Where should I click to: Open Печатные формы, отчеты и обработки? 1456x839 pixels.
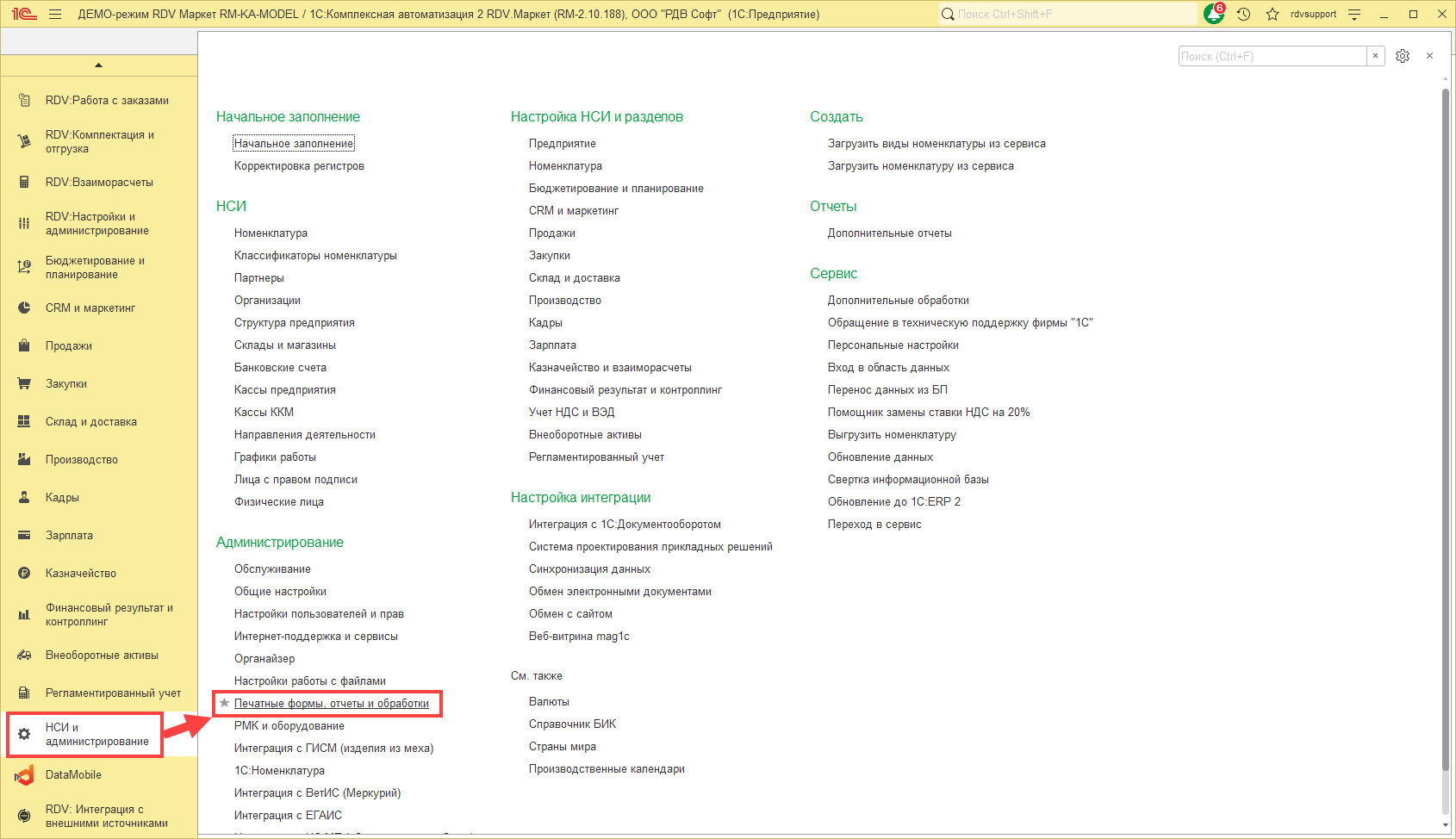pos(332,704)
